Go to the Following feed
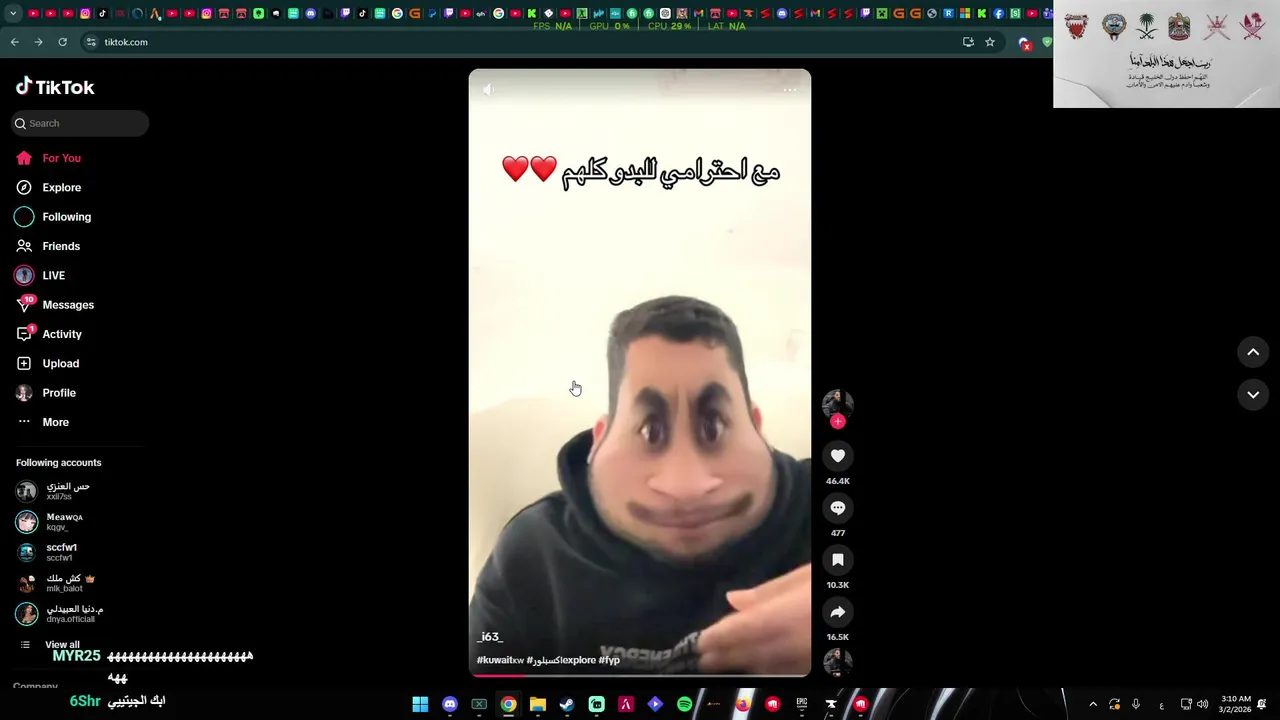This screenshot has width=1280, height=720. [53, 217]
